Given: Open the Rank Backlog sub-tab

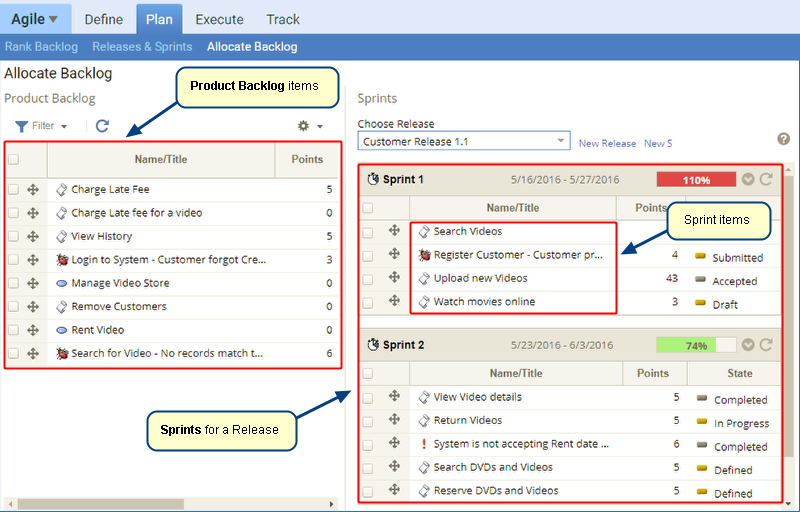Looking at the screenshot, I should [41, 46].
